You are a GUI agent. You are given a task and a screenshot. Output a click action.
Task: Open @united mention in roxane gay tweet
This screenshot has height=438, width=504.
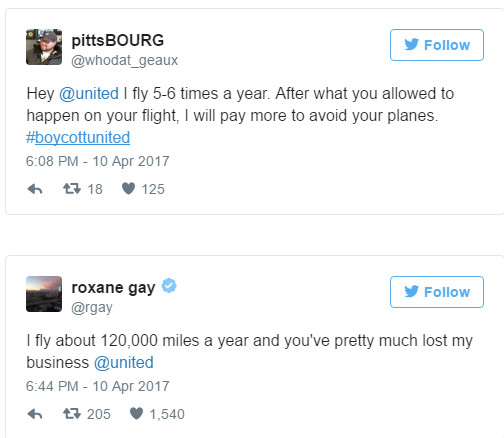pos(123,363)
